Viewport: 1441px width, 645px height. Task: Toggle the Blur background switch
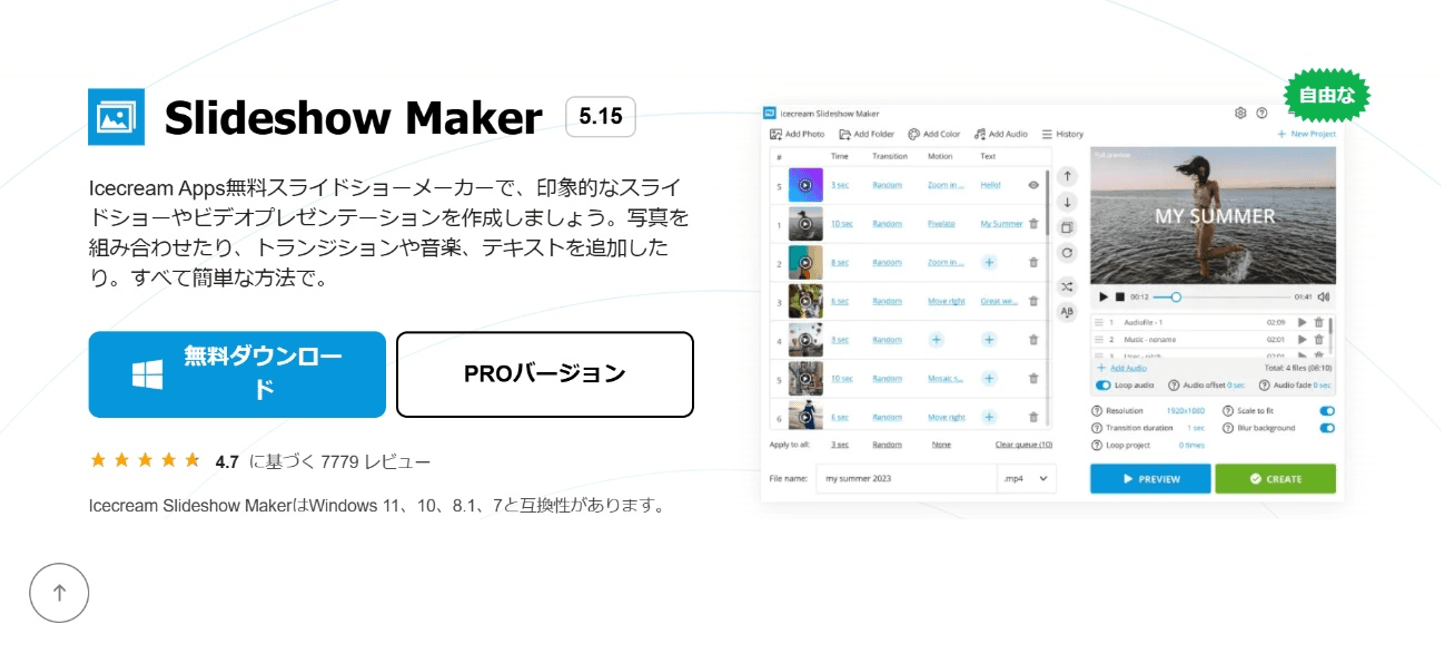coord(1328,428)
